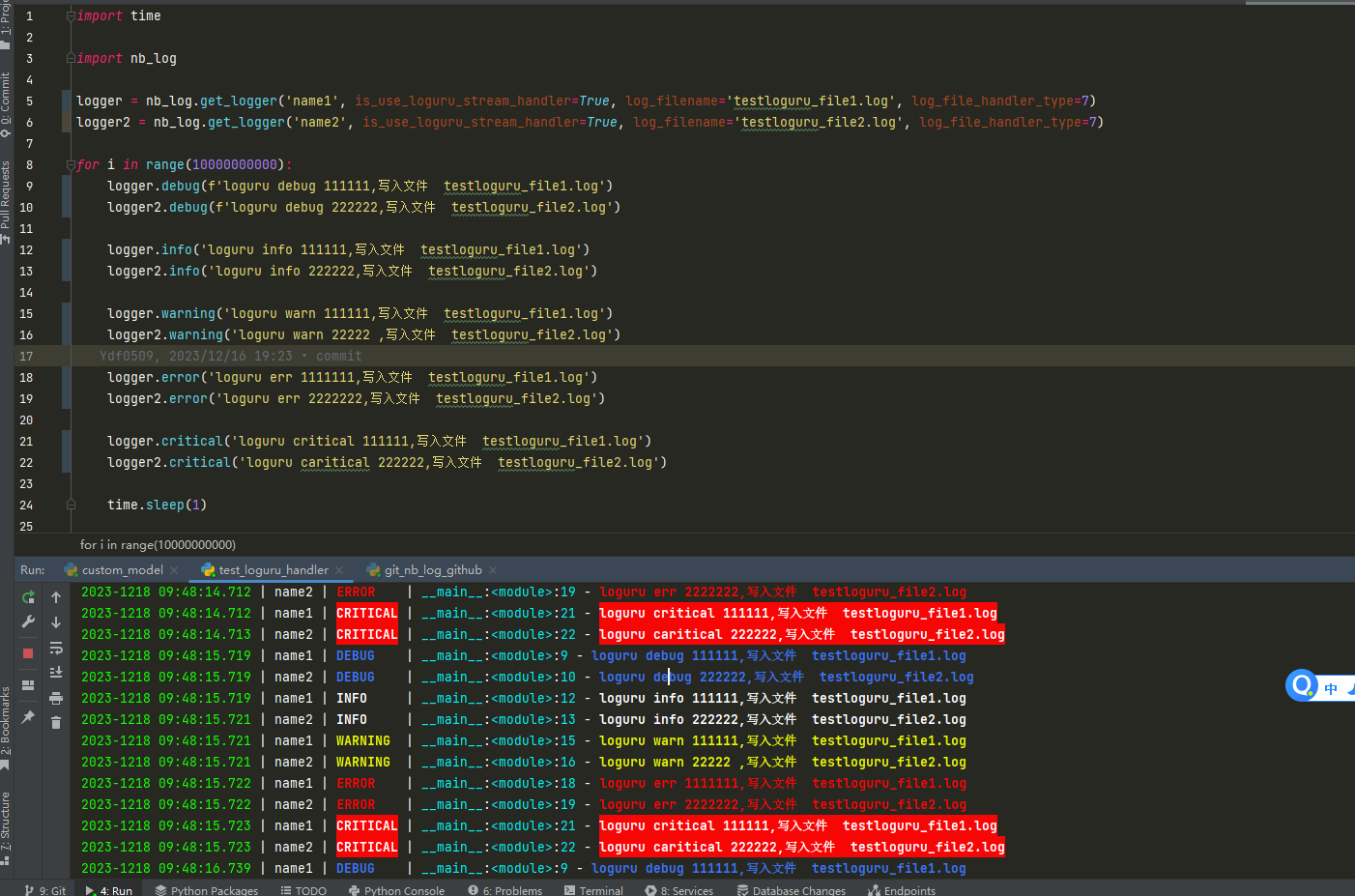Click the Sogou input method logo
Viewport: 1355px width, 896px height.
(1302, 685)
